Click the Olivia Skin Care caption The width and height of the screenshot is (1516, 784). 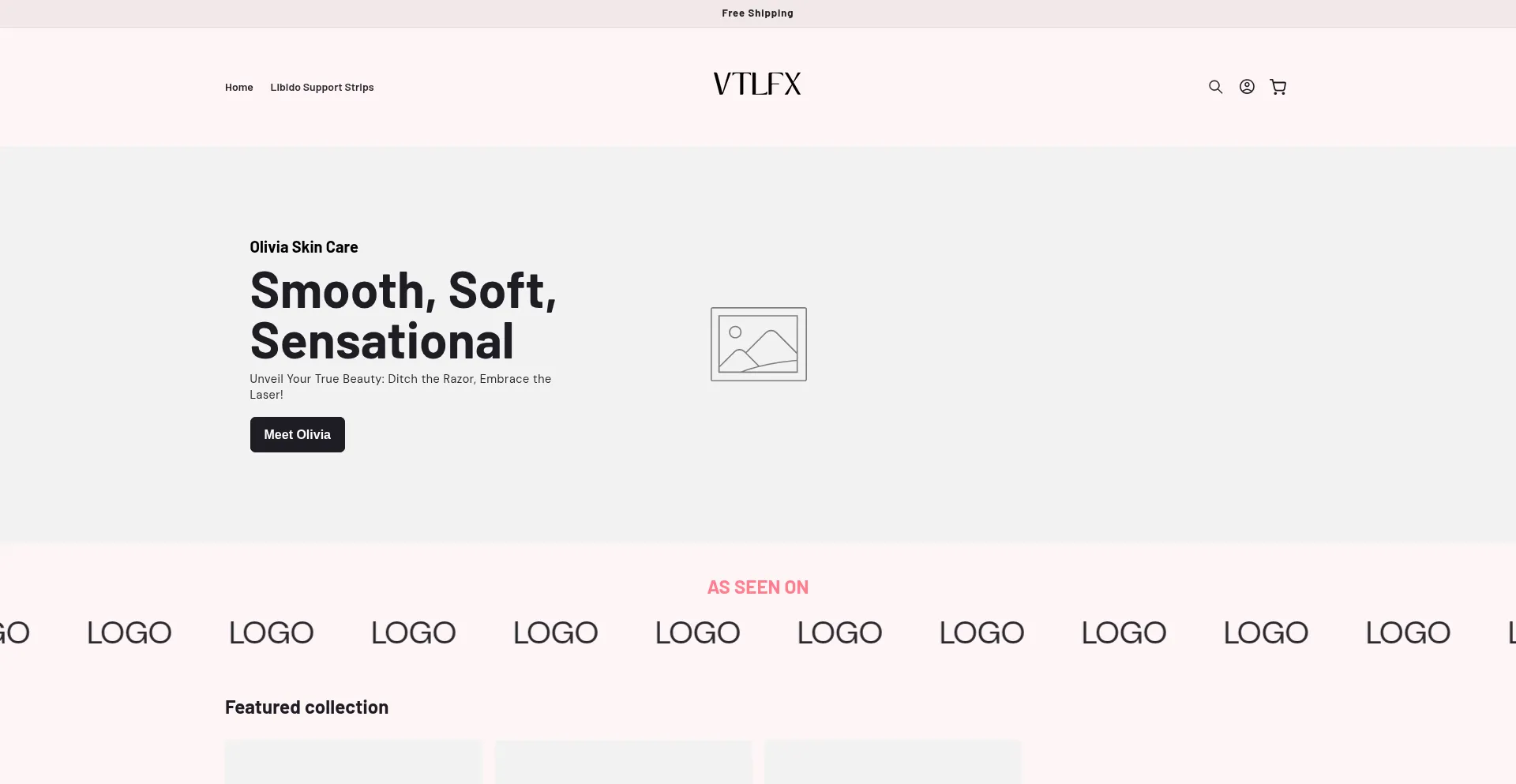303,247
